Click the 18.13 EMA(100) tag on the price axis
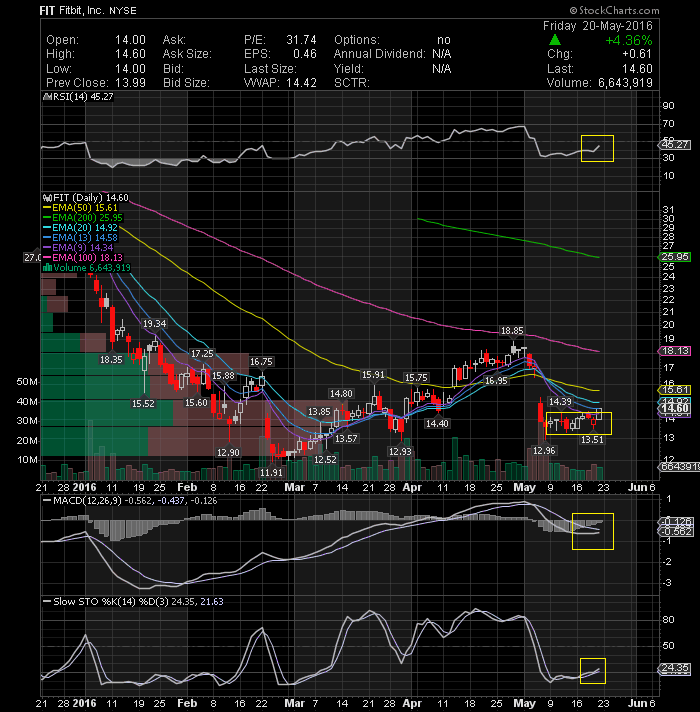Screen dimensions: 700x712 pyautogui.click(x=674, y=351)
